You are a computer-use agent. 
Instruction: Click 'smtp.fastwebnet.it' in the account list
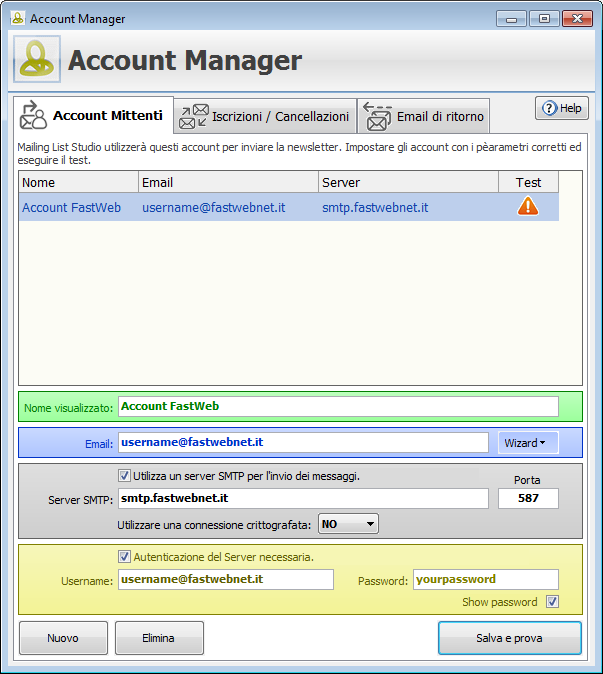(x=375, y=207)
